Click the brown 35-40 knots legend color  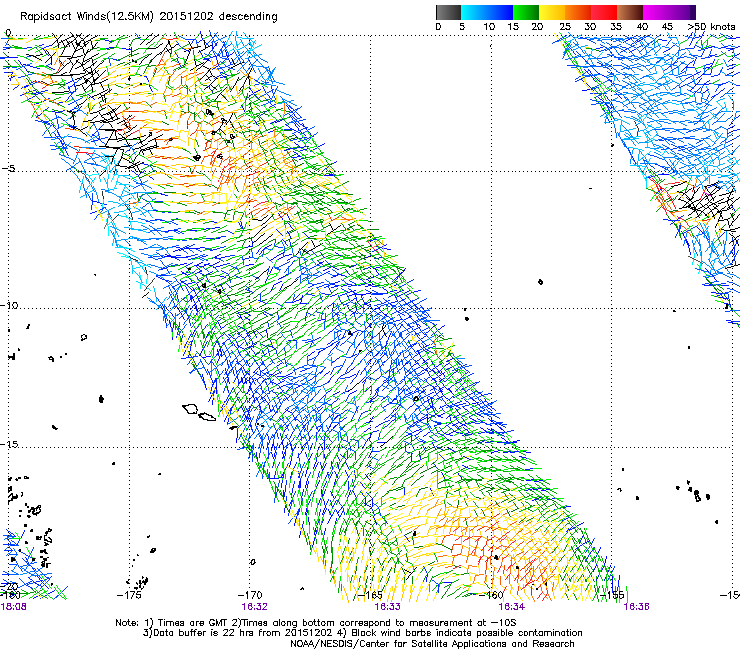630,12
